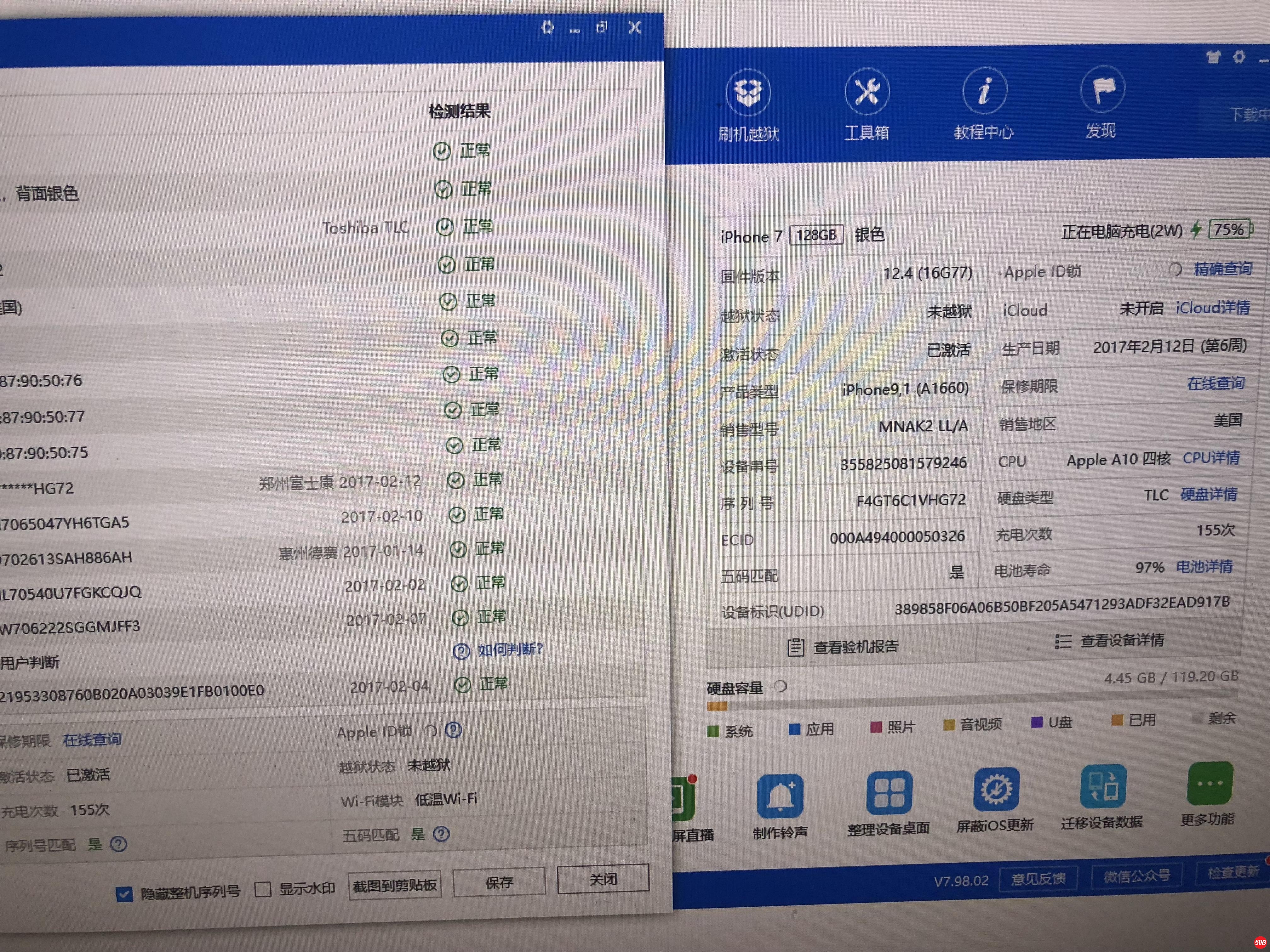Open the 工具箱 toolbox icon

point(867,92)
